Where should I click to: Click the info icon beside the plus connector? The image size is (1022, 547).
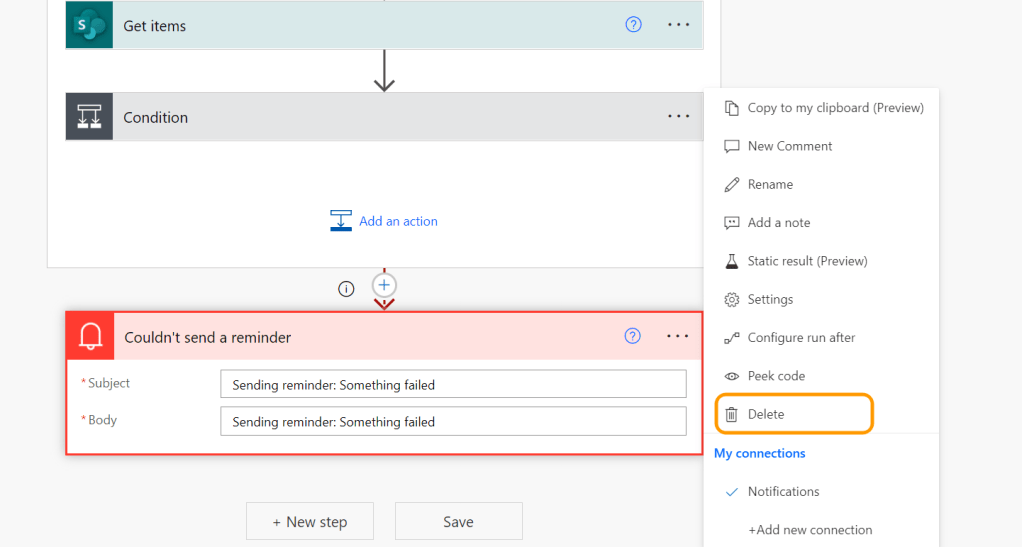(346, 289)
